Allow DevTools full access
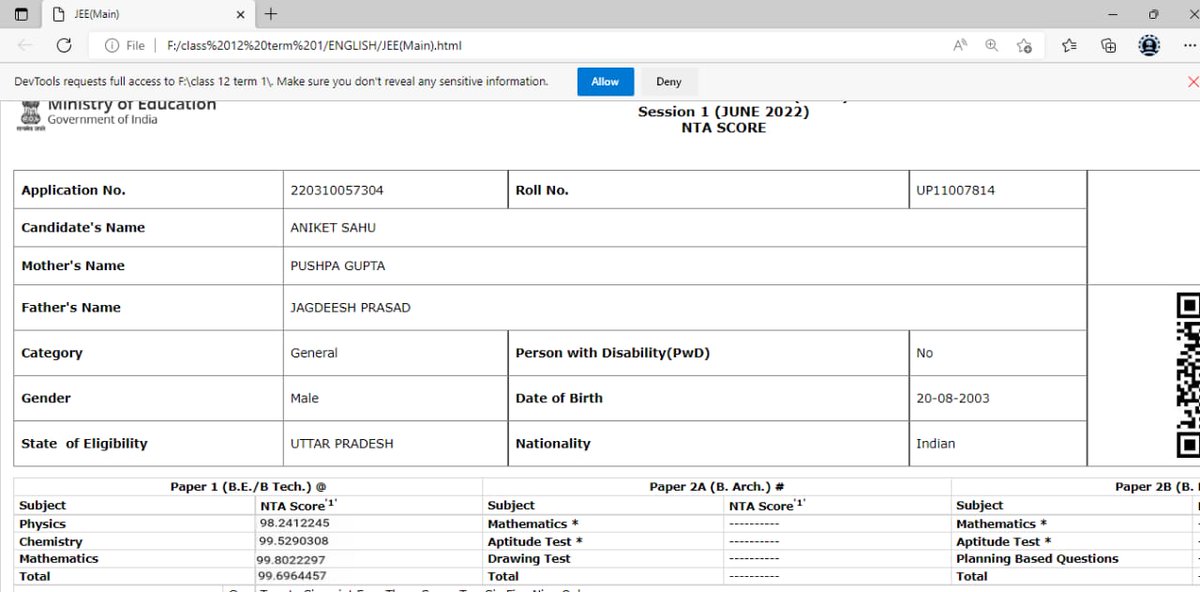 click(x=605, y=82)
